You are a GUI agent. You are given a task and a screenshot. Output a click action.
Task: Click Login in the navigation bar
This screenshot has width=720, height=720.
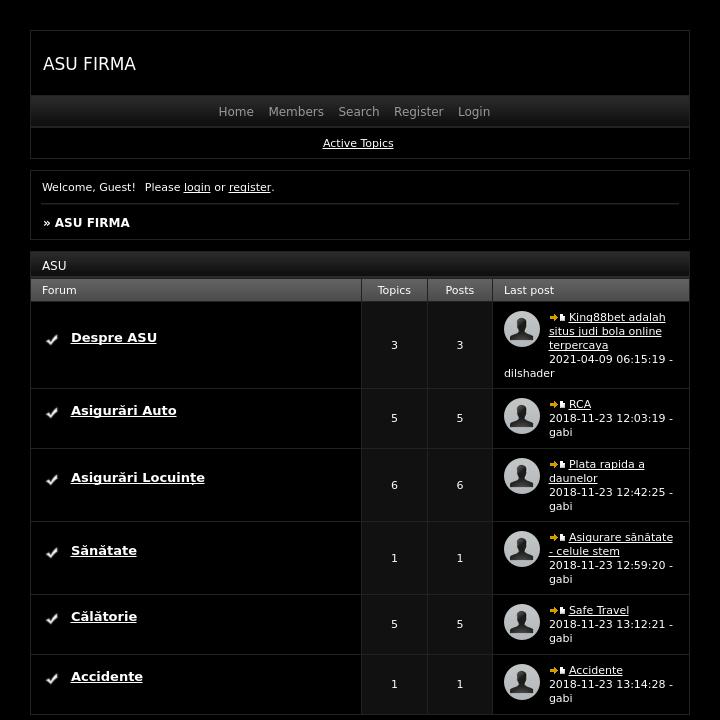[x=474, y=112]
